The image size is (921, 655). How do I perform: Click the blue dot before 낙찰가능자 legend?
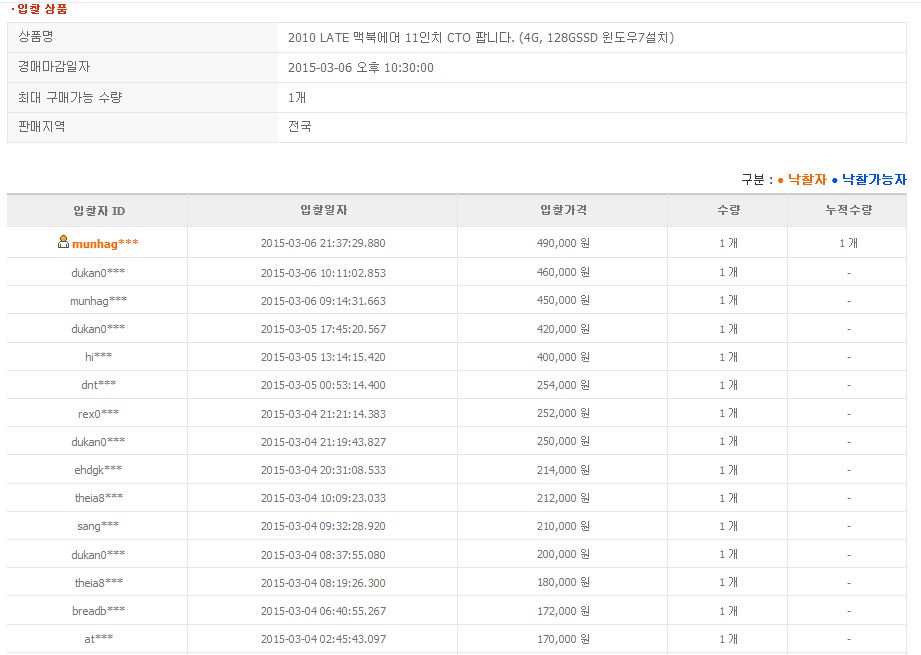point(835,180)
